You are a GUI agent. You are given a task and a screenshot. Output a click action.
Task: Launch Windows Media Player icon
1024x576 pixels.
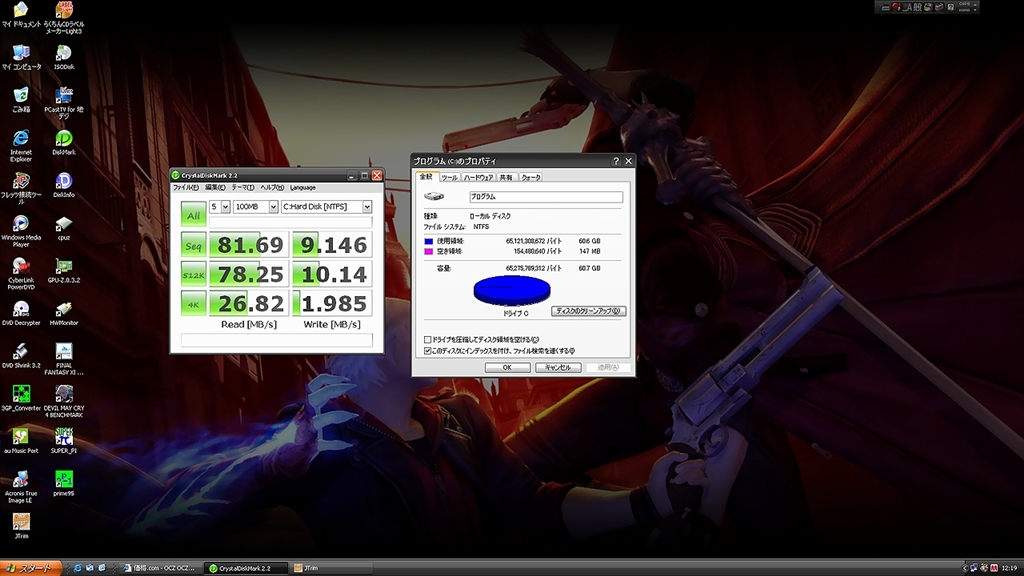click(21, 231)
